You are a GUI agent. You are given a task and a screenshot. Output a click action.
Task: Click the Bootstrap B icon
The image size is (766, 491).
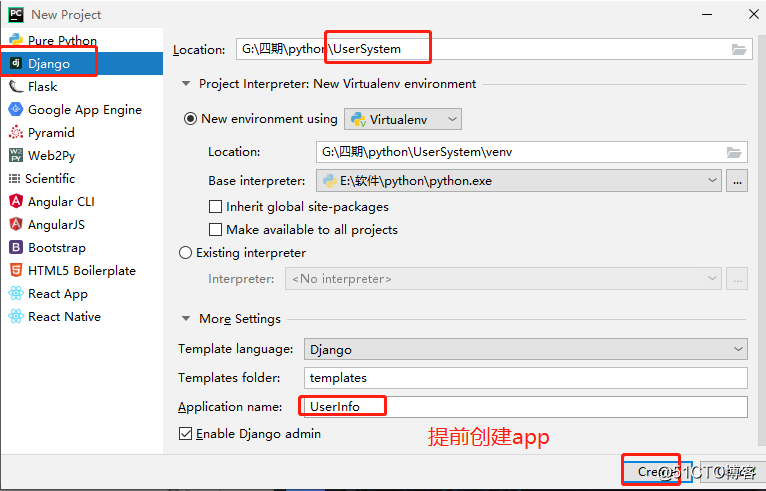click(x=16, y=247)
